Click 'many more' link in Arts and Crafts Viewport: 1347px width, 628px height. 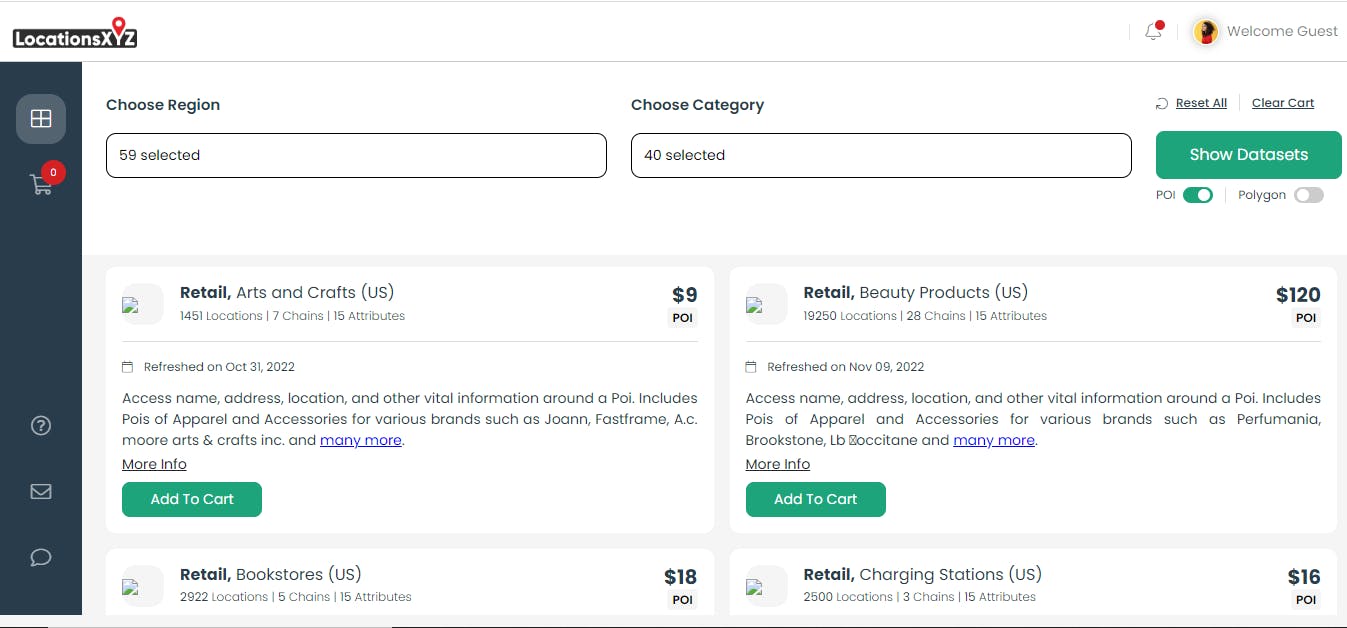(361, 440)
